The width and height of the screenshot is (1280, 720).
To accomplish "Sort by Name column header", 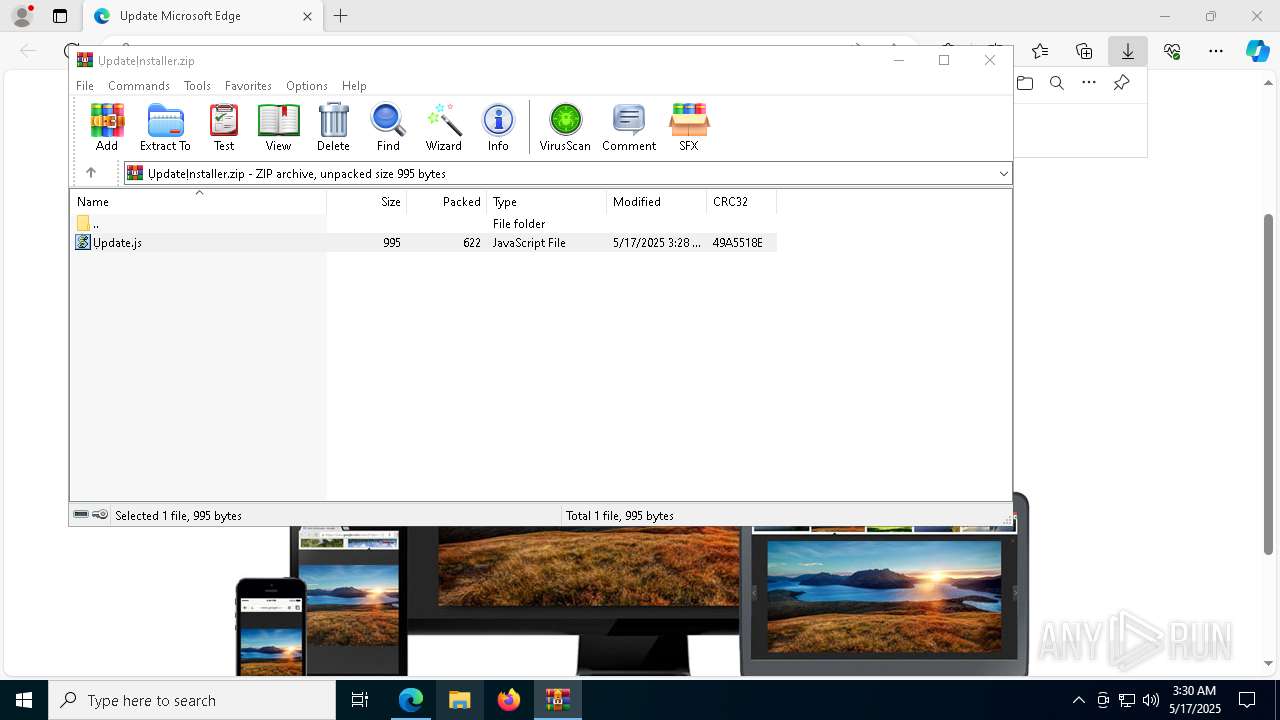I will pos(198,201).
